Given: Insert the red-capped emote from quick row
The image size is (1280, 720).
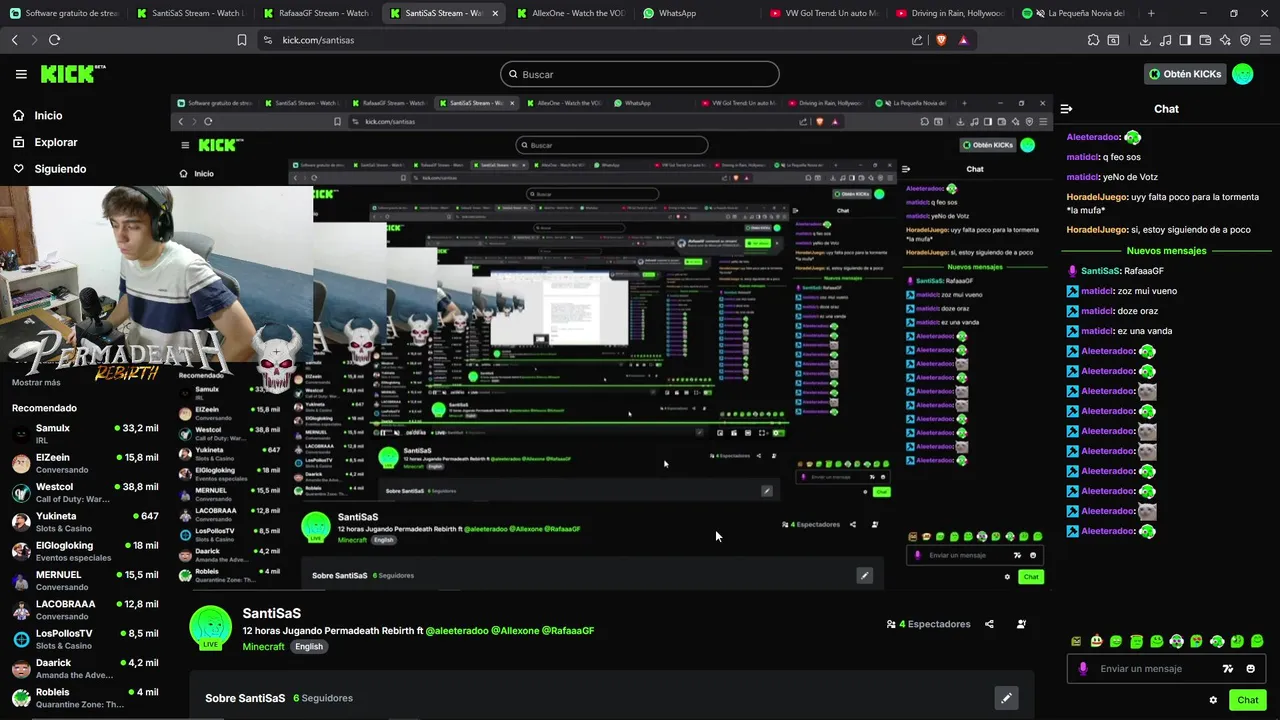Looking at the screenshot, I should 1096,641.
